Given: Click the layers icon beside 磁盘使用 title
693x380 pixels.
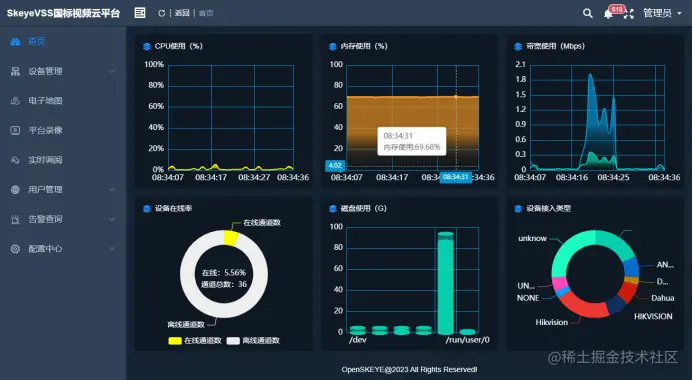Looking at the screenshot, I should [333, 209].
